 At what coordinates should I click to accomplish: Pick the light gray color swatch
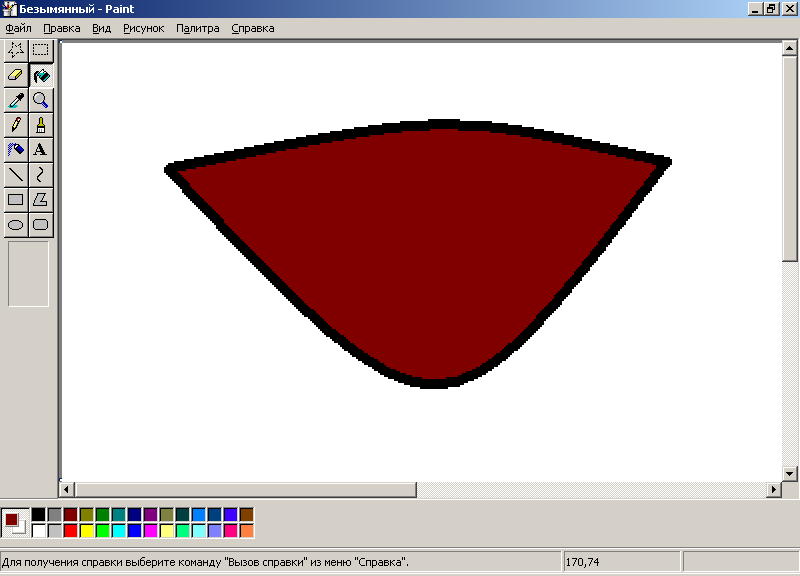[55, 531]
